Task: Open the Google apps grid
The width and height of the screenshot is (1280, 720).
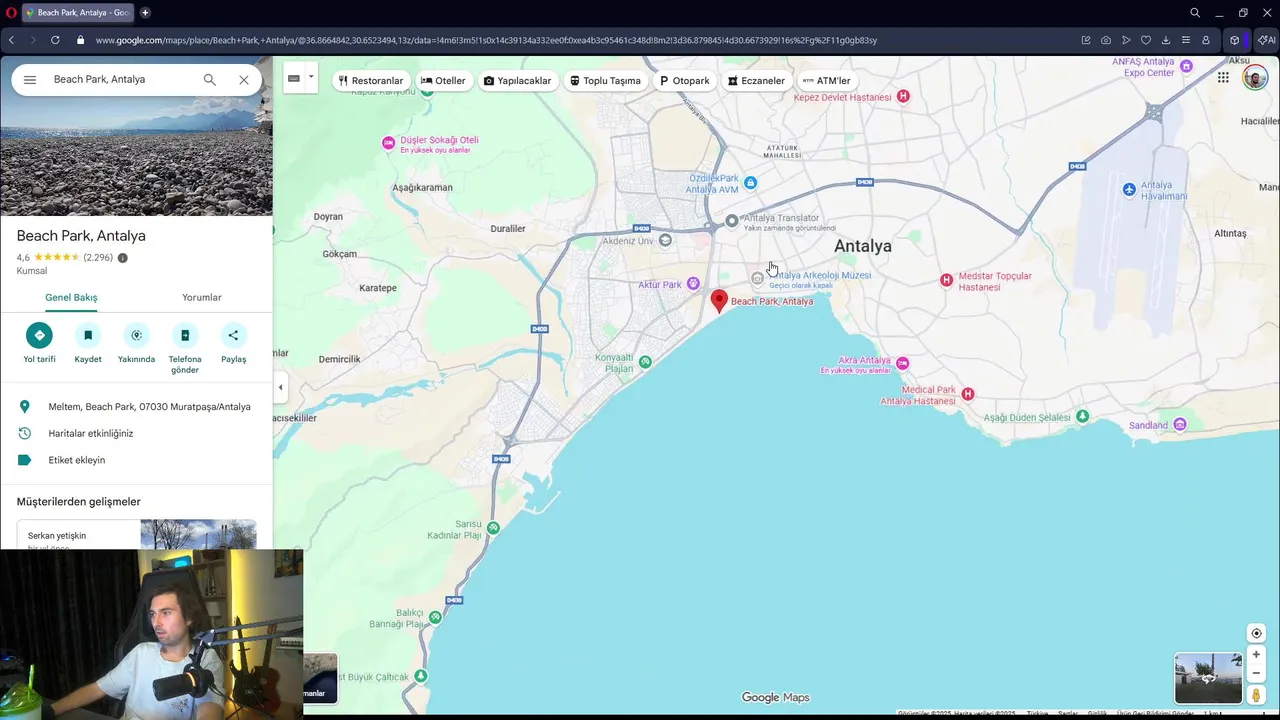Action: 1223,77
